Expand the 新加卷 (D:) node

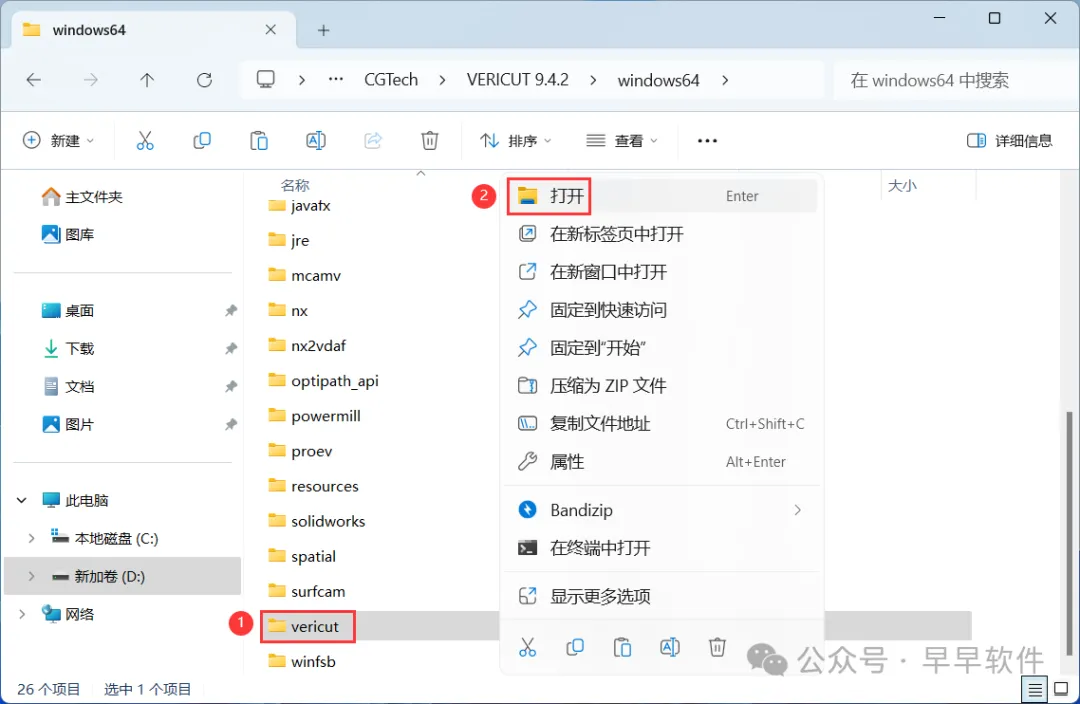tap(31, 576)
